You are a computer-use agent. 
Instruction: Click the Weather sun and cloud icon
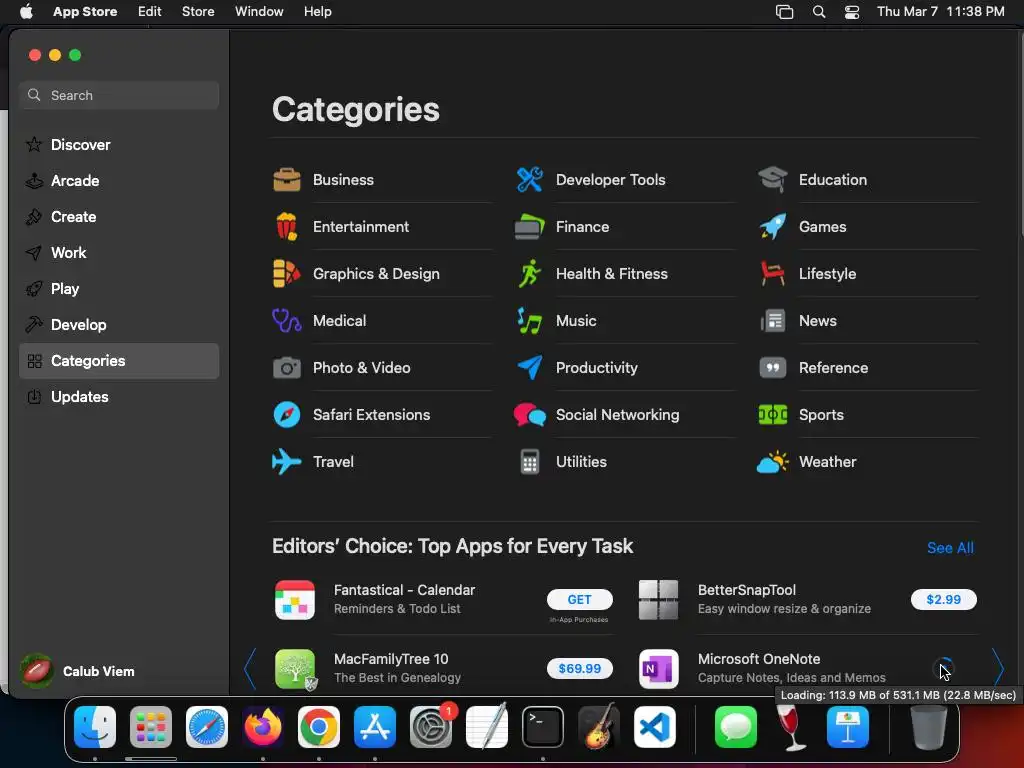click(x=773, y=462)
